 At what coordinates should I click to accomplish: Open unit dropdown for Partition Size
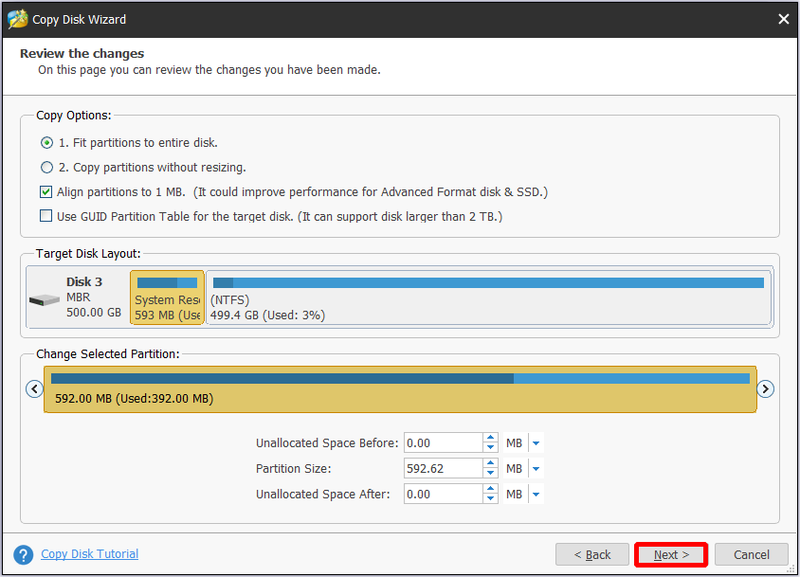click(536, 469)
